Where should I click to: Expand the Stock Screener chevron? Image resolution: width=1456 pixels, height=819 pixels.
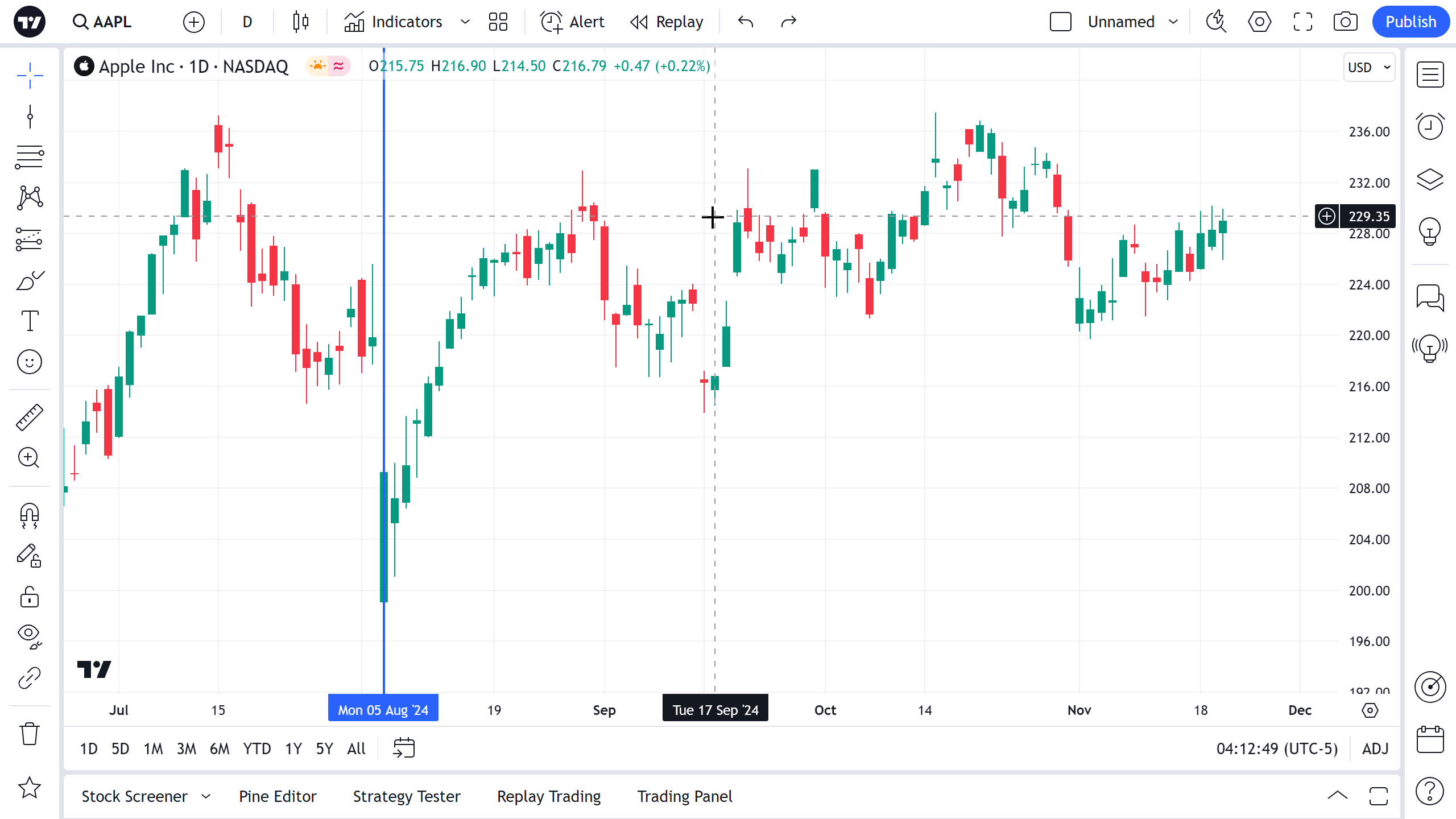pos(206,796)
